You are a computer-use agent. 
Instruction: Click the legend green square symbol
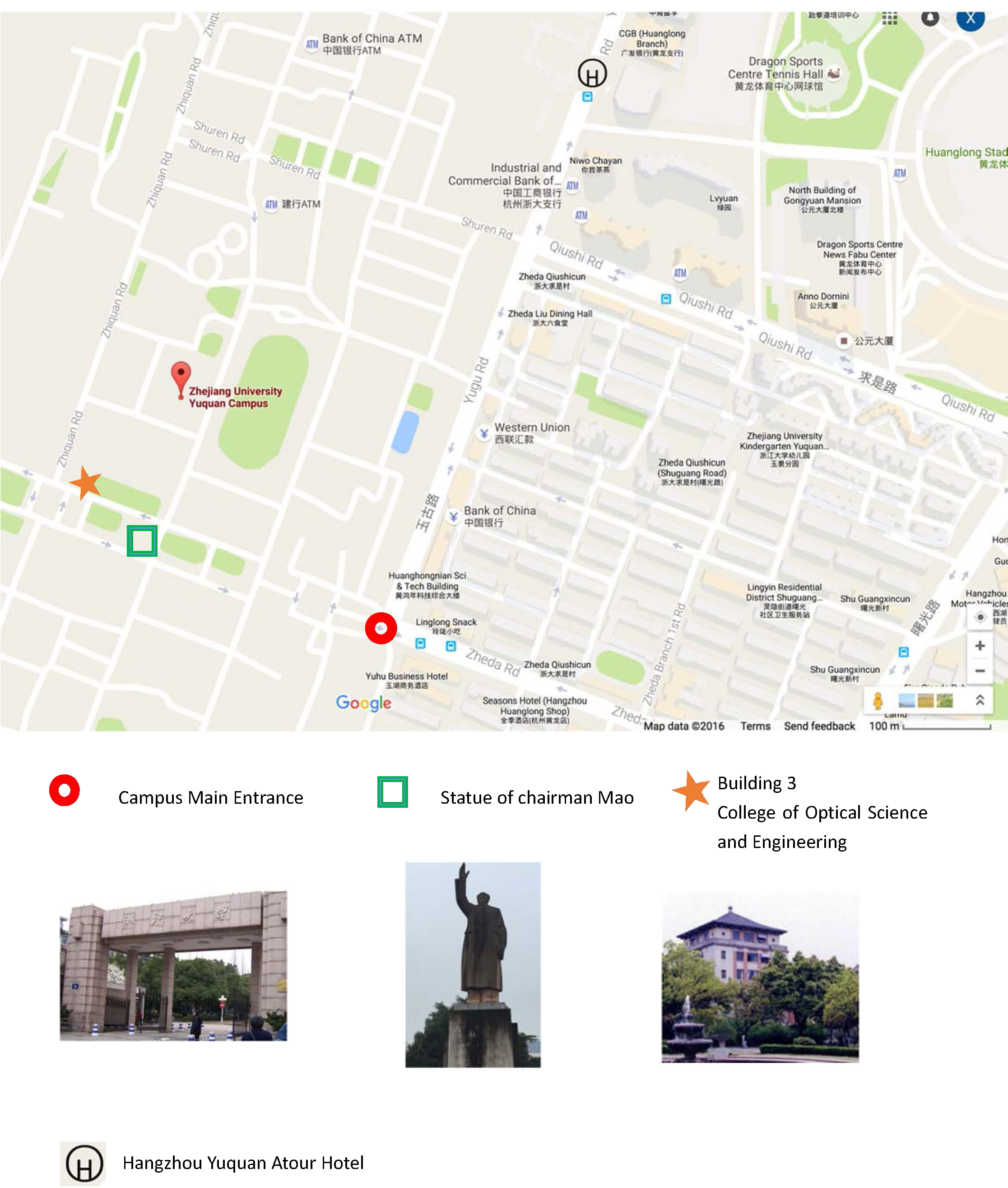tap(393, 792)
